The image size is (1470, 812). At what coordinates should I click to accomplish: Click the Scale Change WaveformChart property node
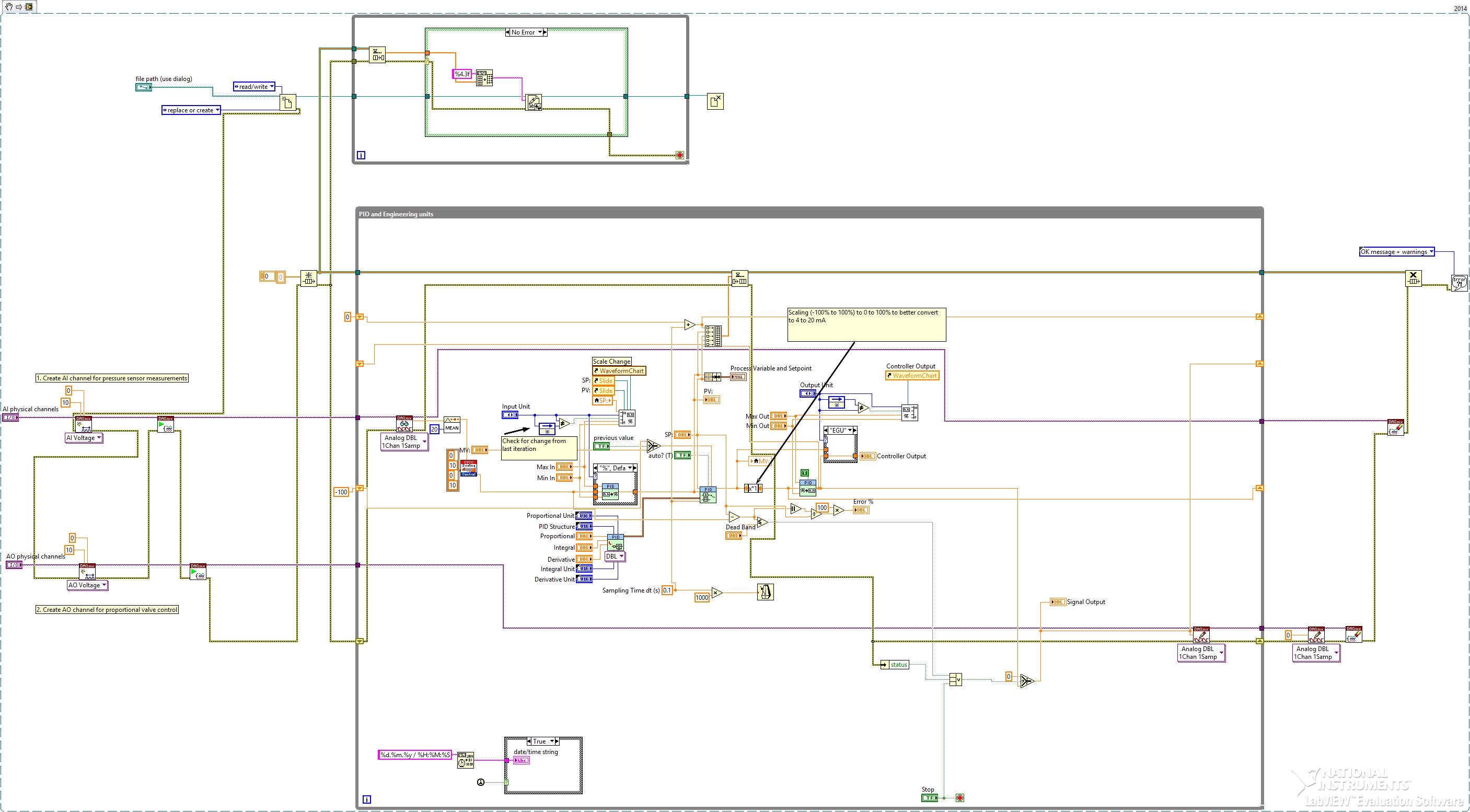tap(619, 371)
